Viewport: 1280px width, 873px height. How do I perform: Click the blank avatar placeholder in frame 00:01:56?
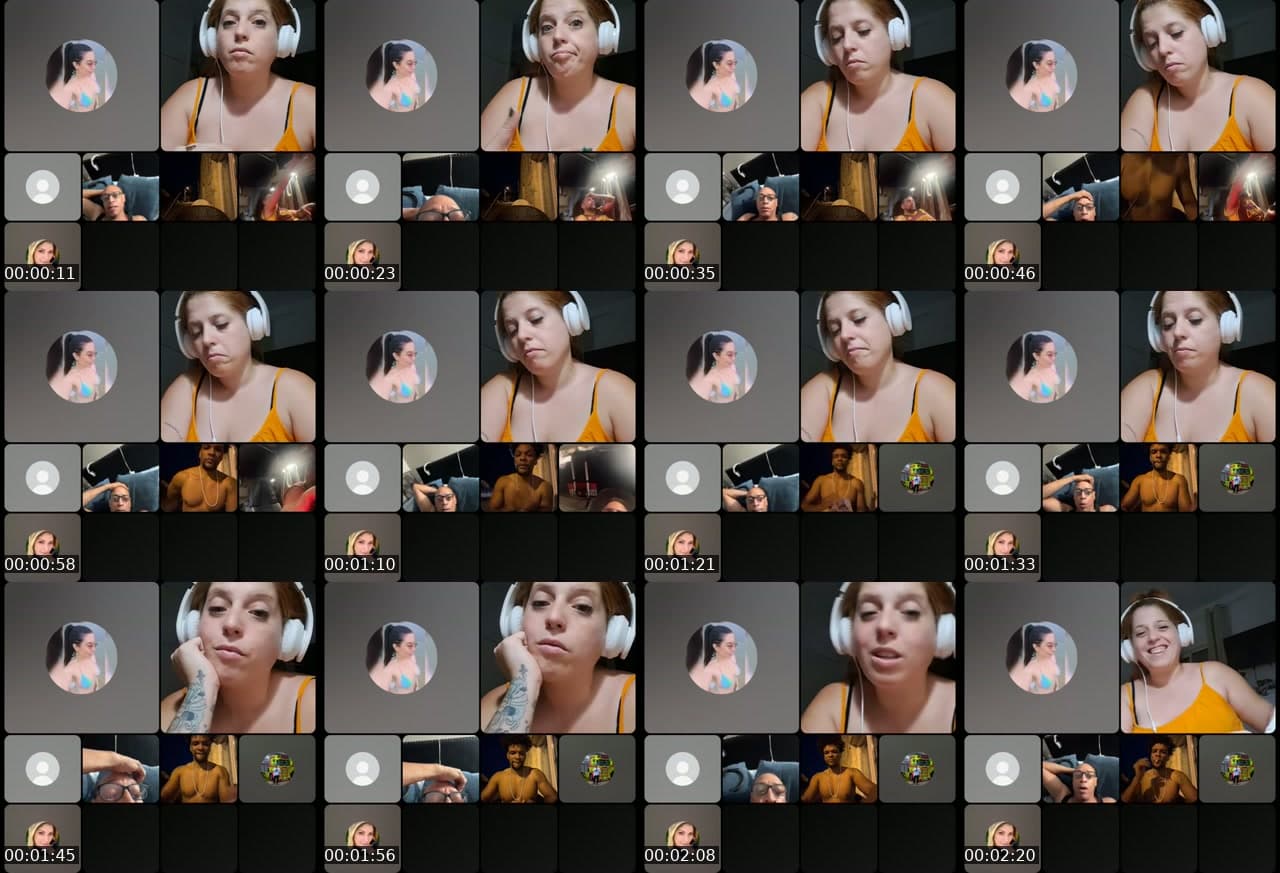pos(362,769)
